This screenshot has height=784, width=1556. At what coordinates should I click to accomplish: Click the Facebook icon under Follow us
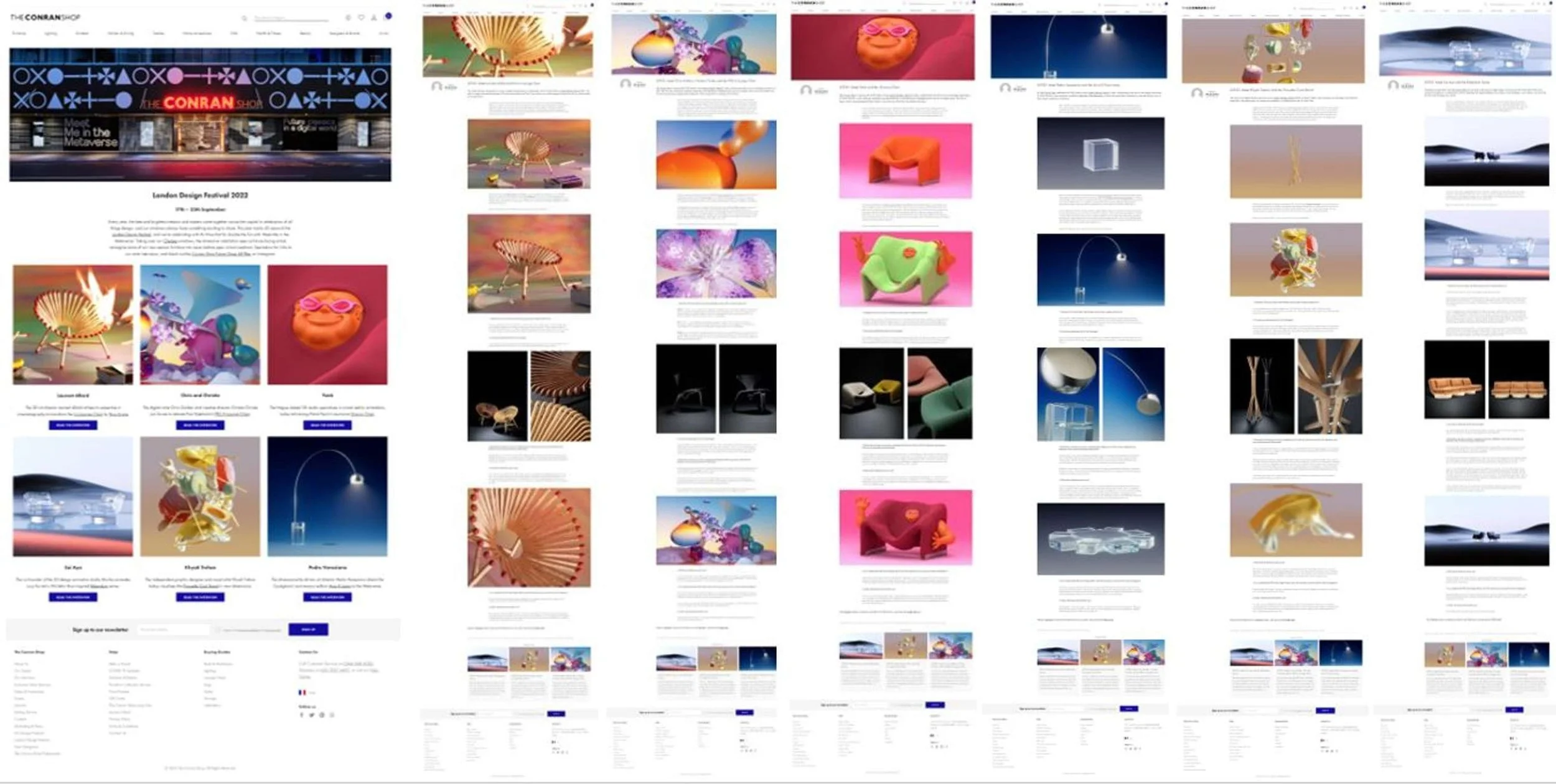[x=302, y=715]
